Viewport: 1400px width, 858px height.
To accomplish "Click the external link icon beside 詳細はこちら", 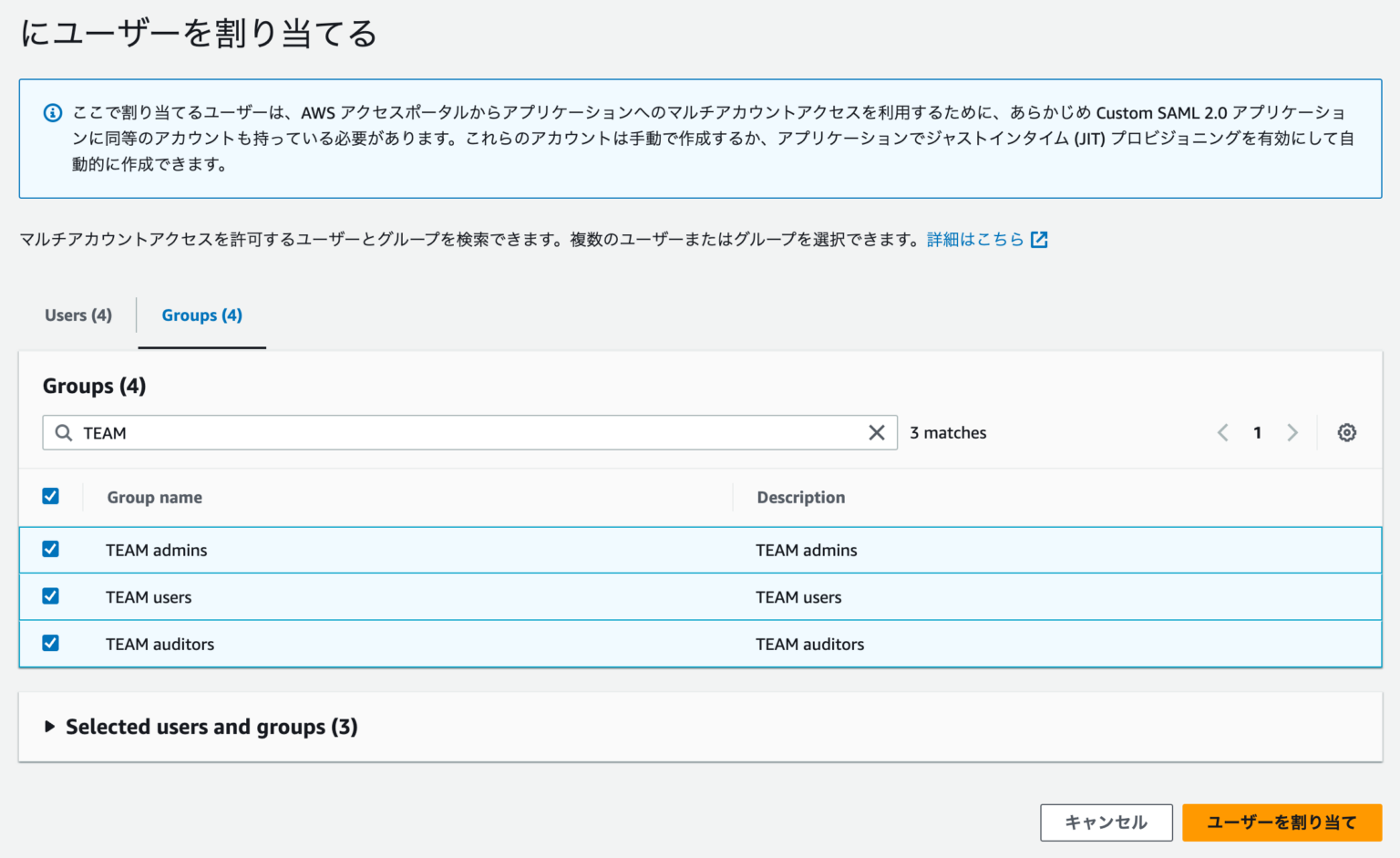I will click(x=1039, y=239).
